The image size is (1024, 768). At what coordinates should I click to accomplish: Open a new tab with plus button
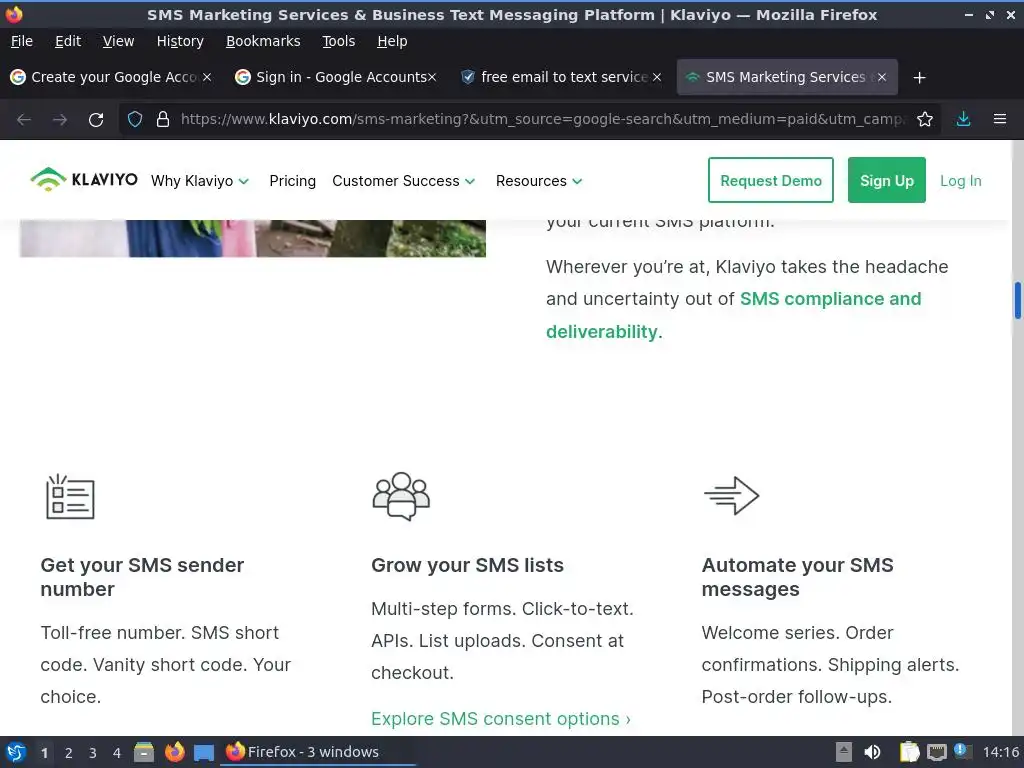click(920, 78)
